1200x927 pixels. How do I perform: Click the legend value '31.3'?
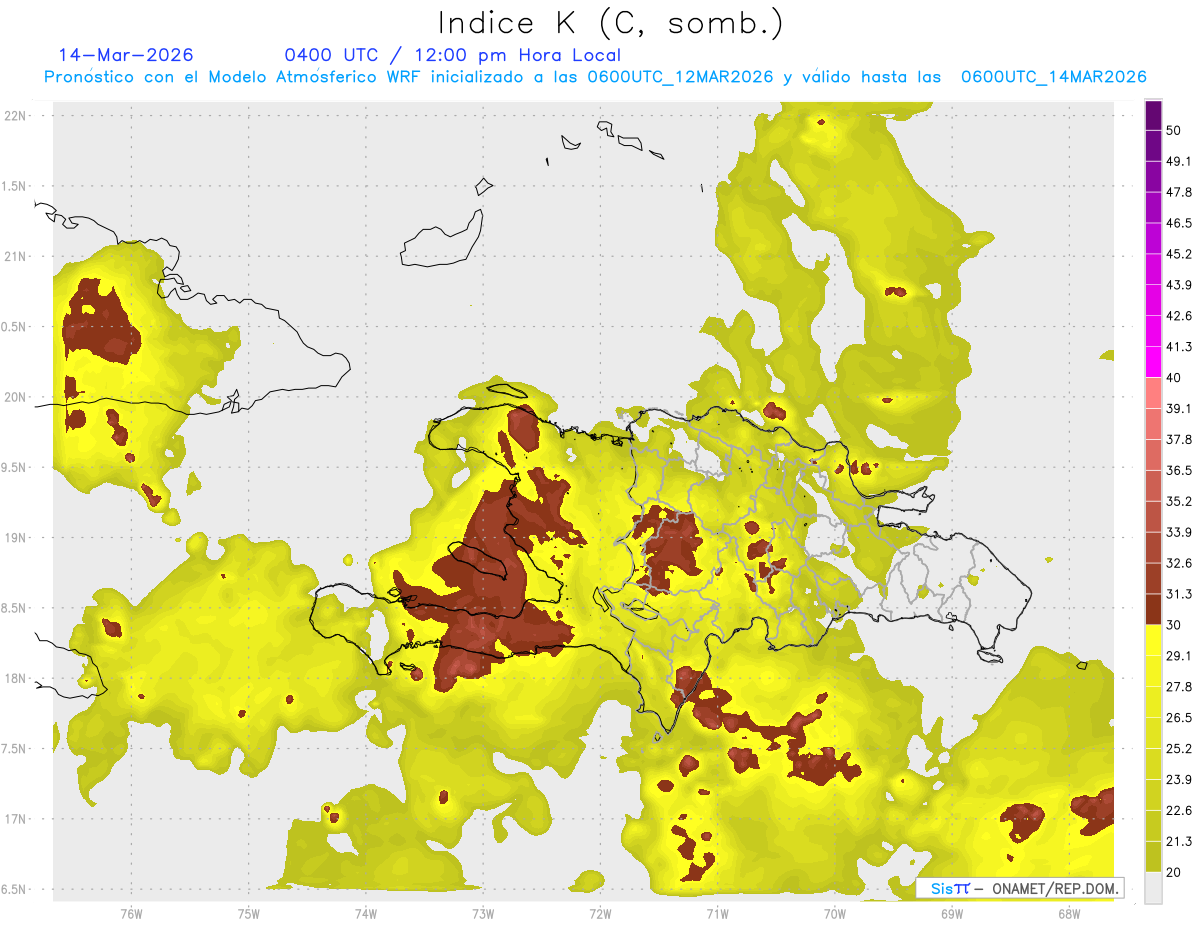[x=1179, y=594]
